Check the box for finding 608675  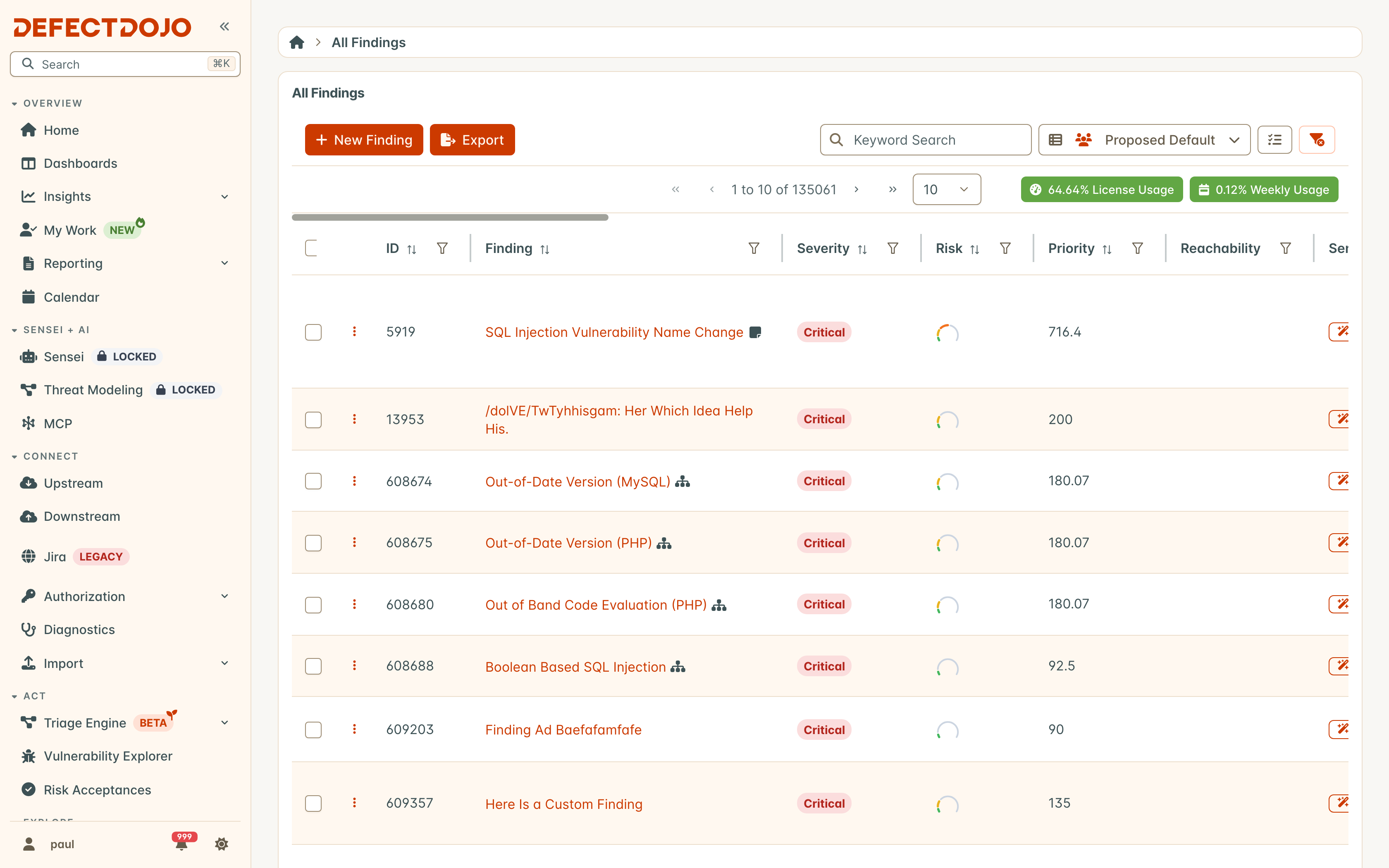click(x=313, y=543)
